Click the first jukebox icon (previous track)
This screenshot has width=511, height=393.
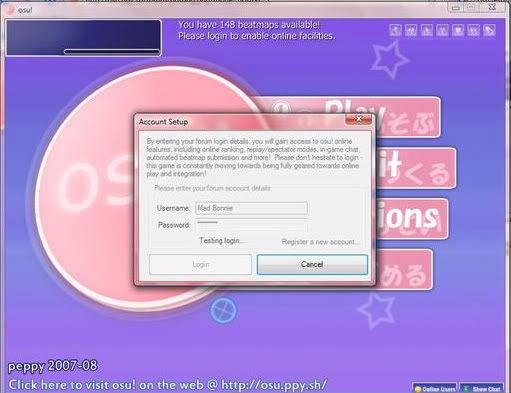pos(396,30)
